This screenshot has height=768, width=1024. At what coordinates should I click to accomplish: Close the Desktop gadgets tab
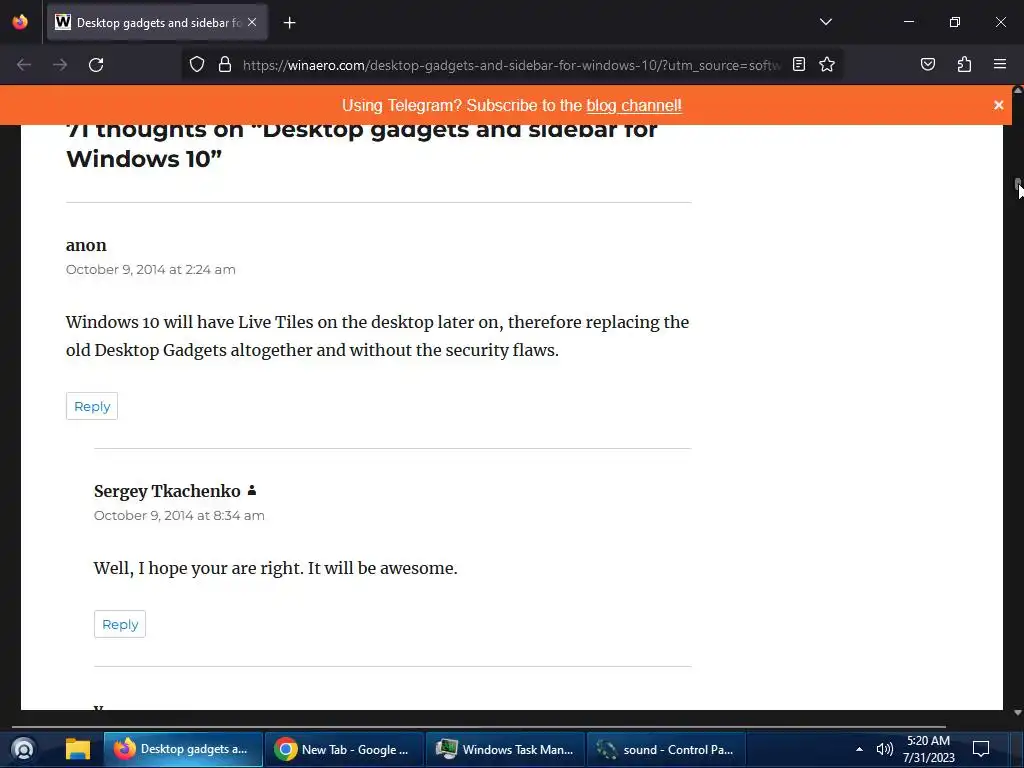click(252, 22)
